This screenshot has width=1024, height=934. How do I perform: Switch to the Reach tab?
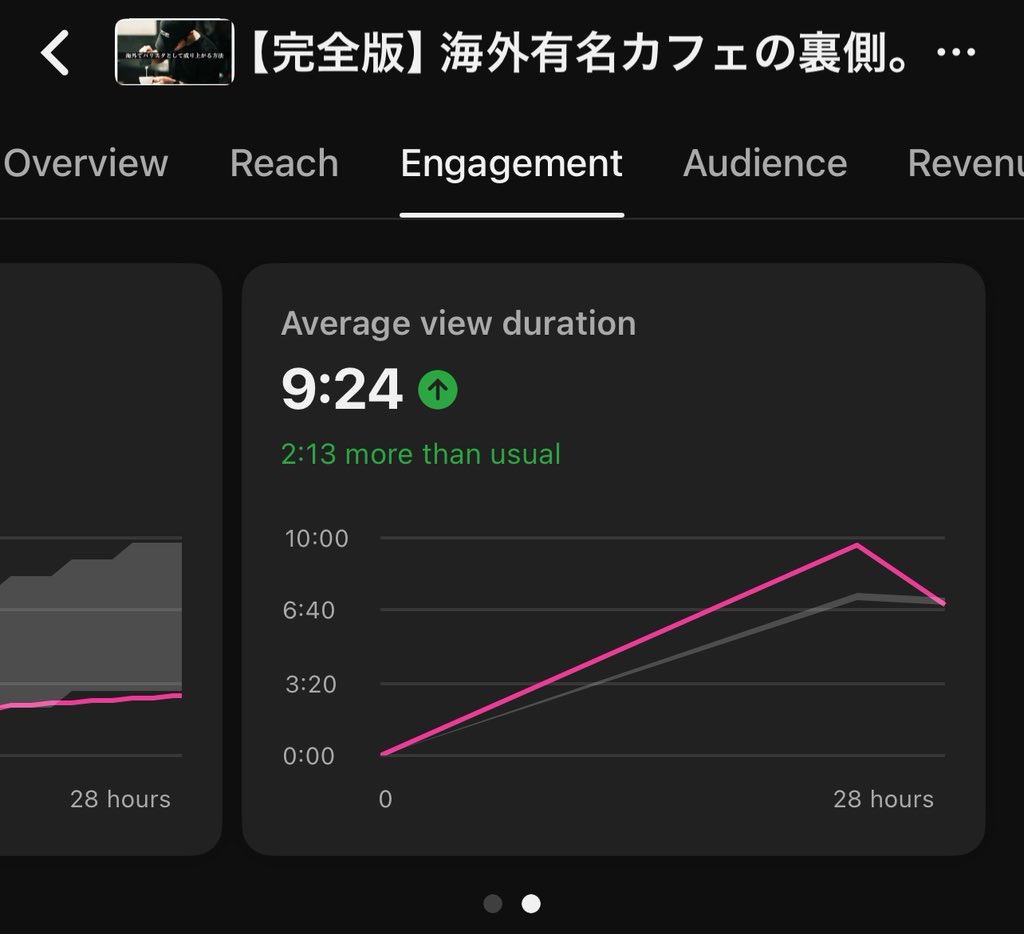tap(284, 163)
